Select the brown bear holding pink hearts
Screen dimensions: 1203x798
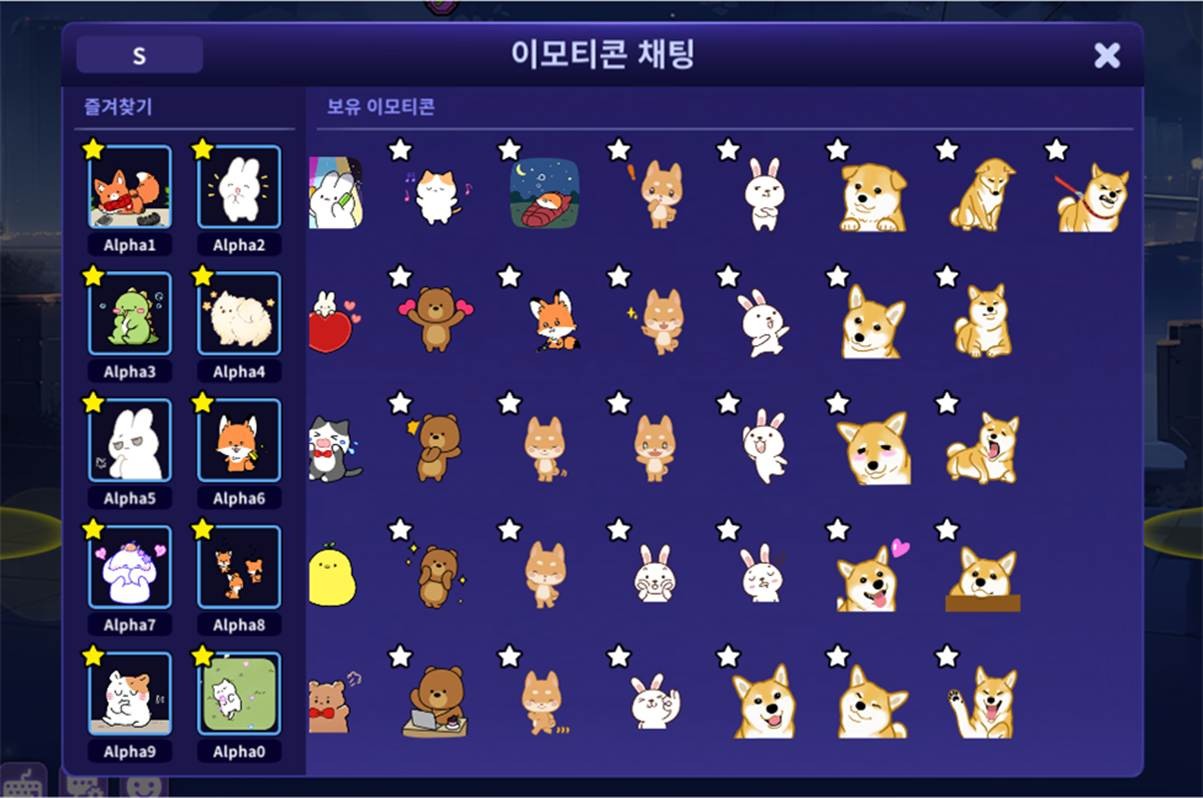coord(435,318)
